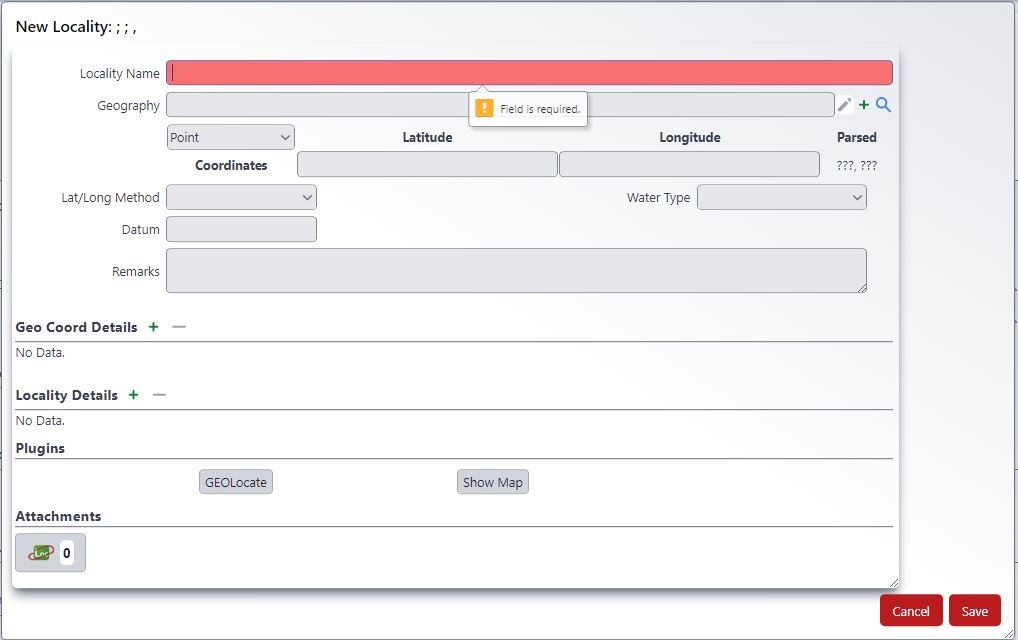1018x640 pixels.
Task: Open the attachments paperclip icon
Action: (43, 552)
